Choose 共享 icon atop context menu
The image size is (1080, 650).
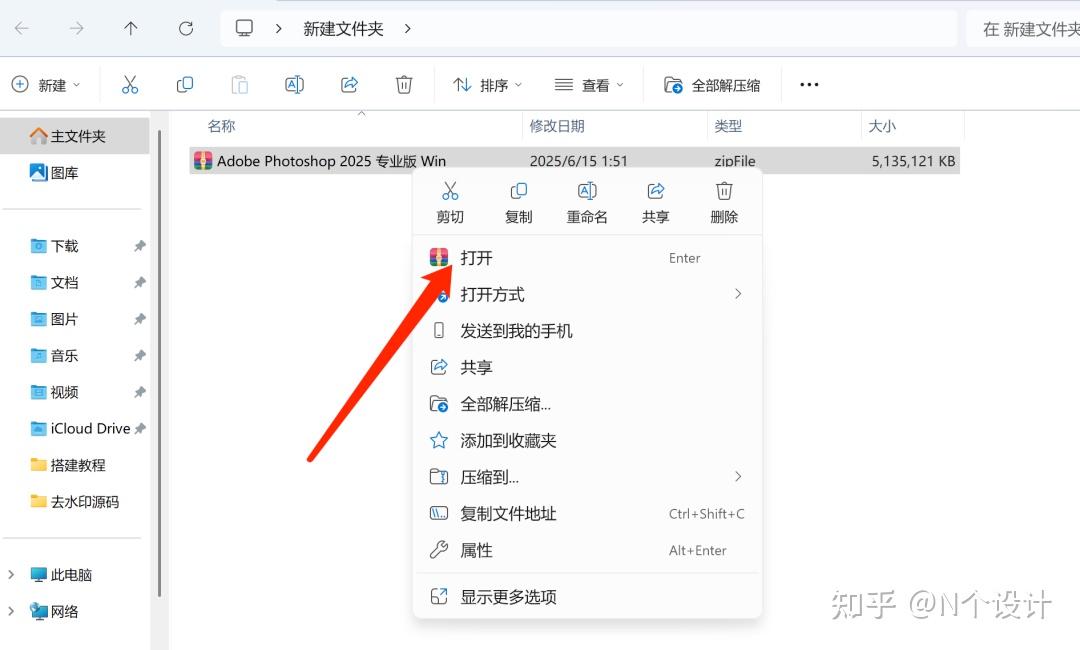pyautogui.click(x=656, y=202)
